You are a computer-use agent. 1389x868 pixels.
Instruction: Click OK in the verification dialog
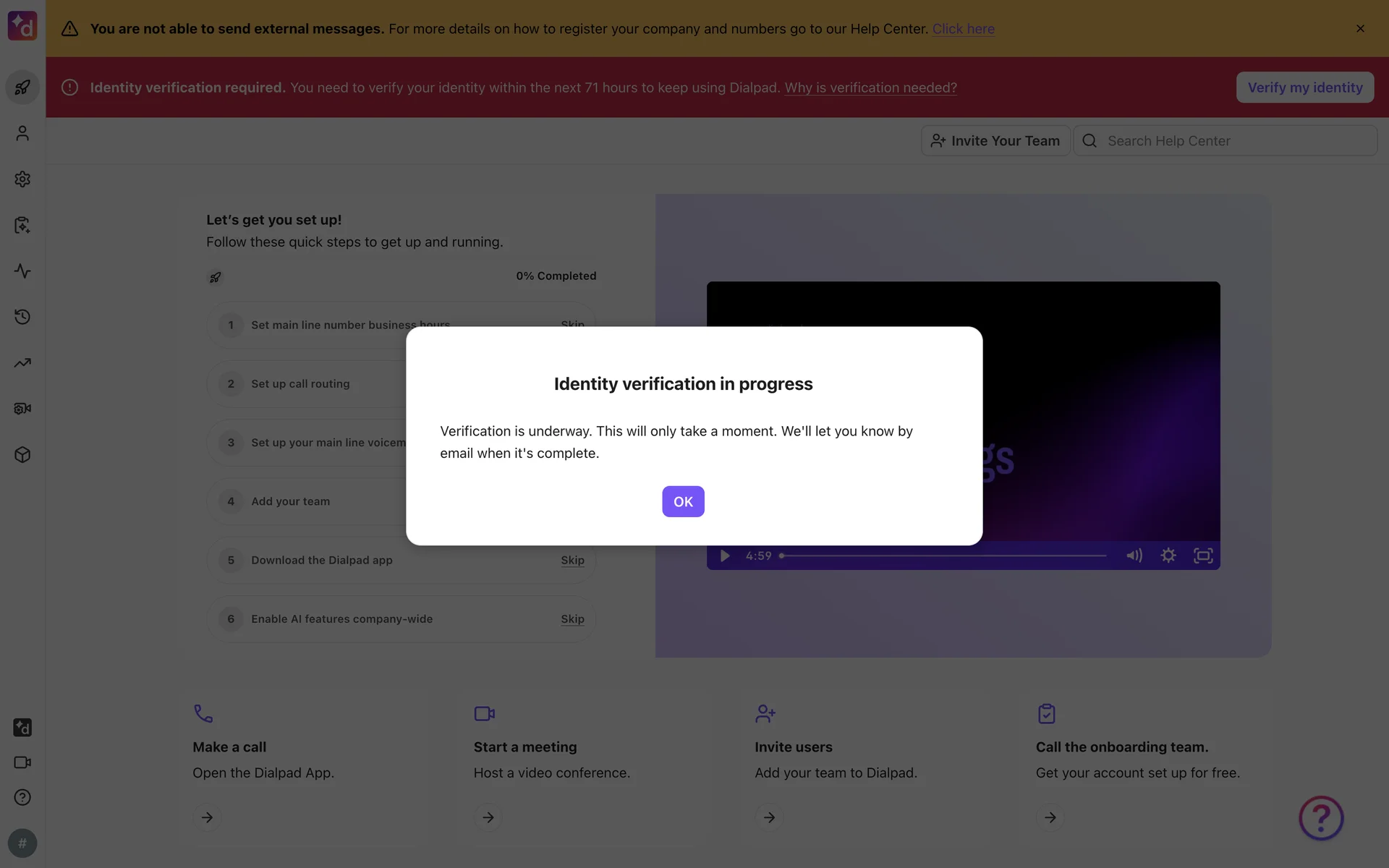pos(683,501)
